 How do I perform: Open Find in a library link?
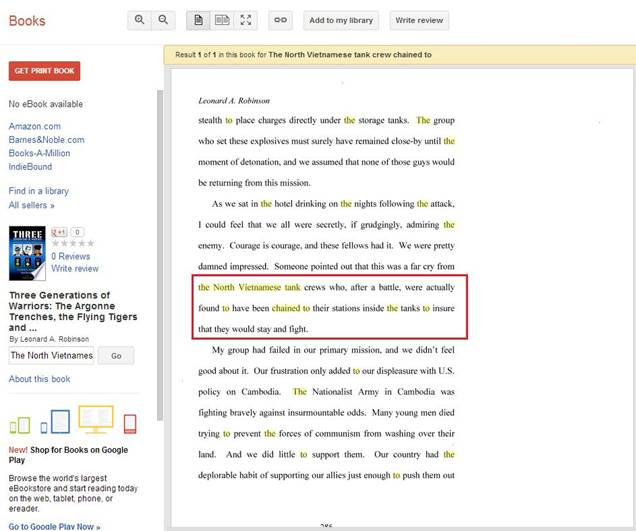[38, 191]
